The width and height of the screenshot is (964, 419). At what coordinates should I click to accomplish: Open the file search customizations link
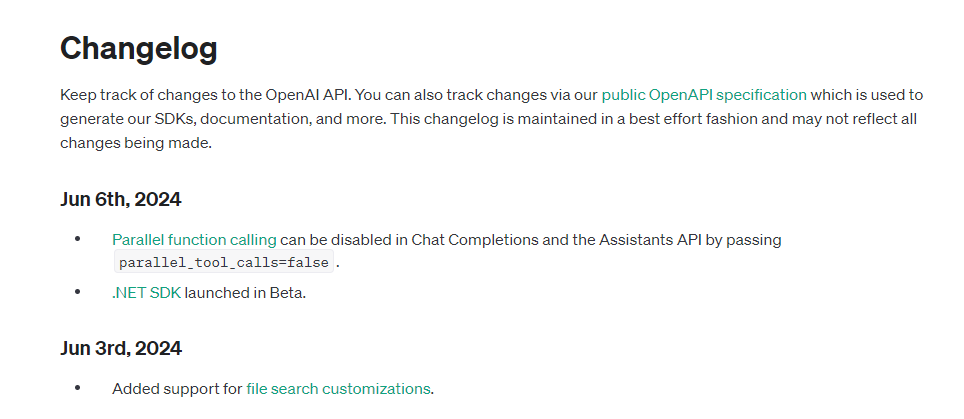pyautogui.click(x=338, y=389)
